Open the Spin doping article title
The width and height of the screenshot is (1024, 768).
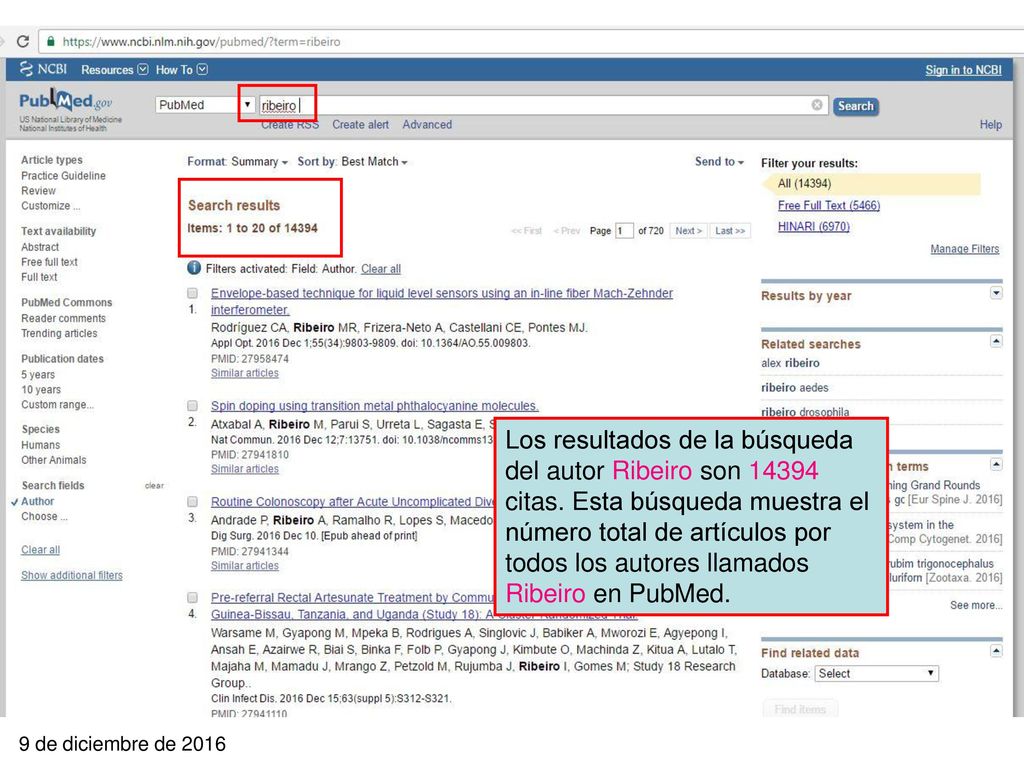(375, 406)
